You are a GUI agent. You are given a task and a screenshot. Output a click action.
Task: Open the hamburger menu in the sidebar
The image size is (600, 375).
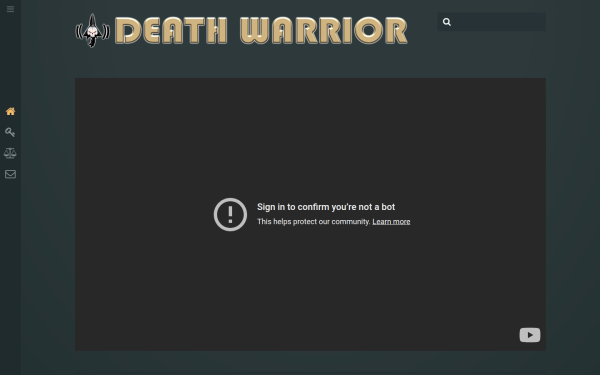tap(10, 9)
